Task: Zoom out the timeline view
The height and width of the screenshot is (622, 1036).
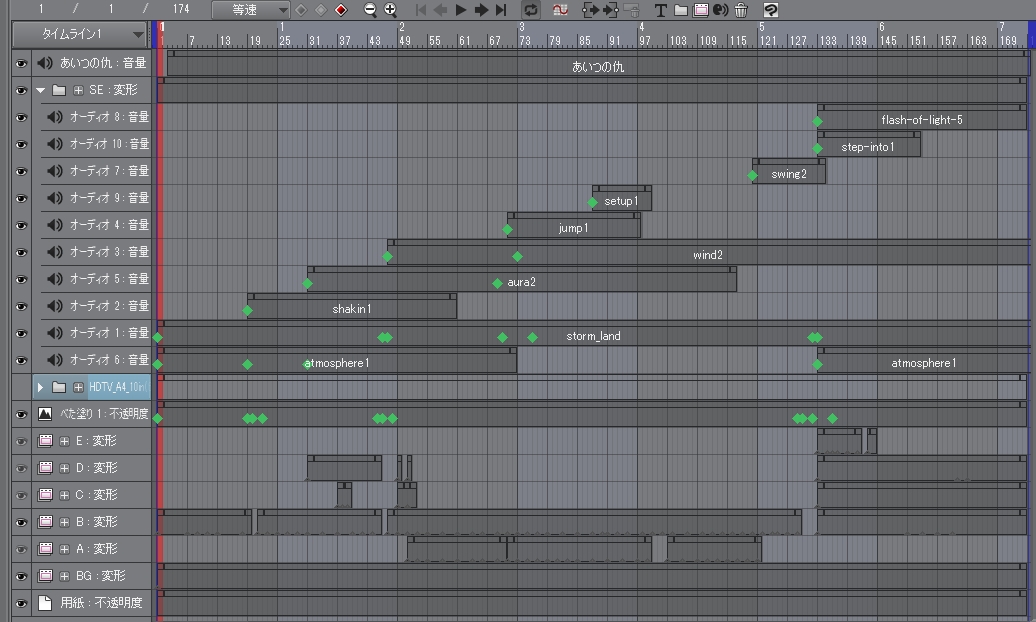Action: [x=370, y=10]
